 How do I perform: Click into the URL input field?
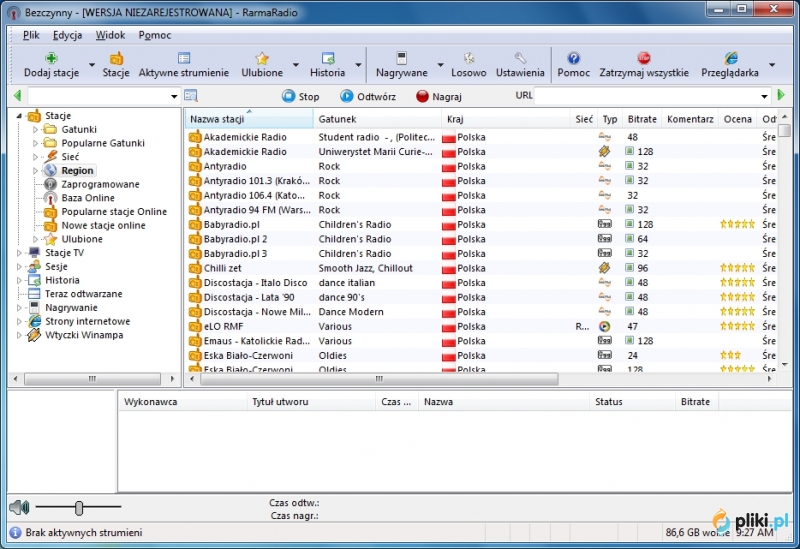pyautogui.click(x=646, y=96)
